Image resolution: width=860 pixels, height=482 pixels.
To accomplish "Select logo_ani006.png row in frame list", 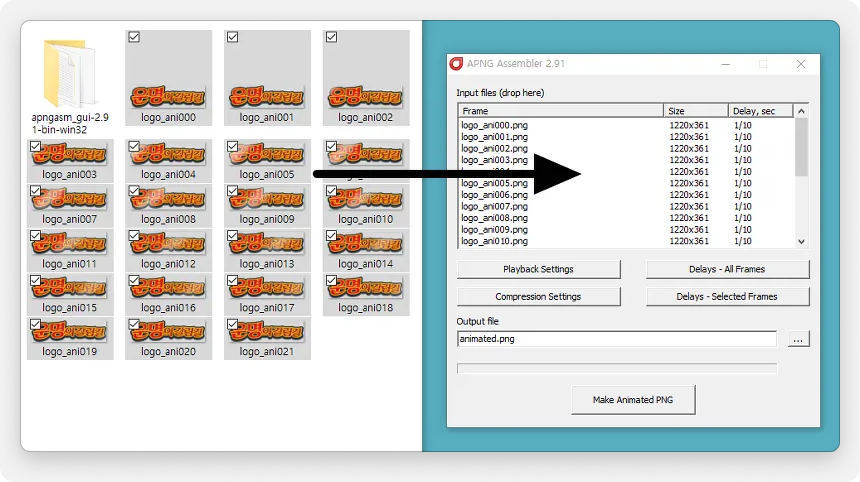I will coord(625,195).
